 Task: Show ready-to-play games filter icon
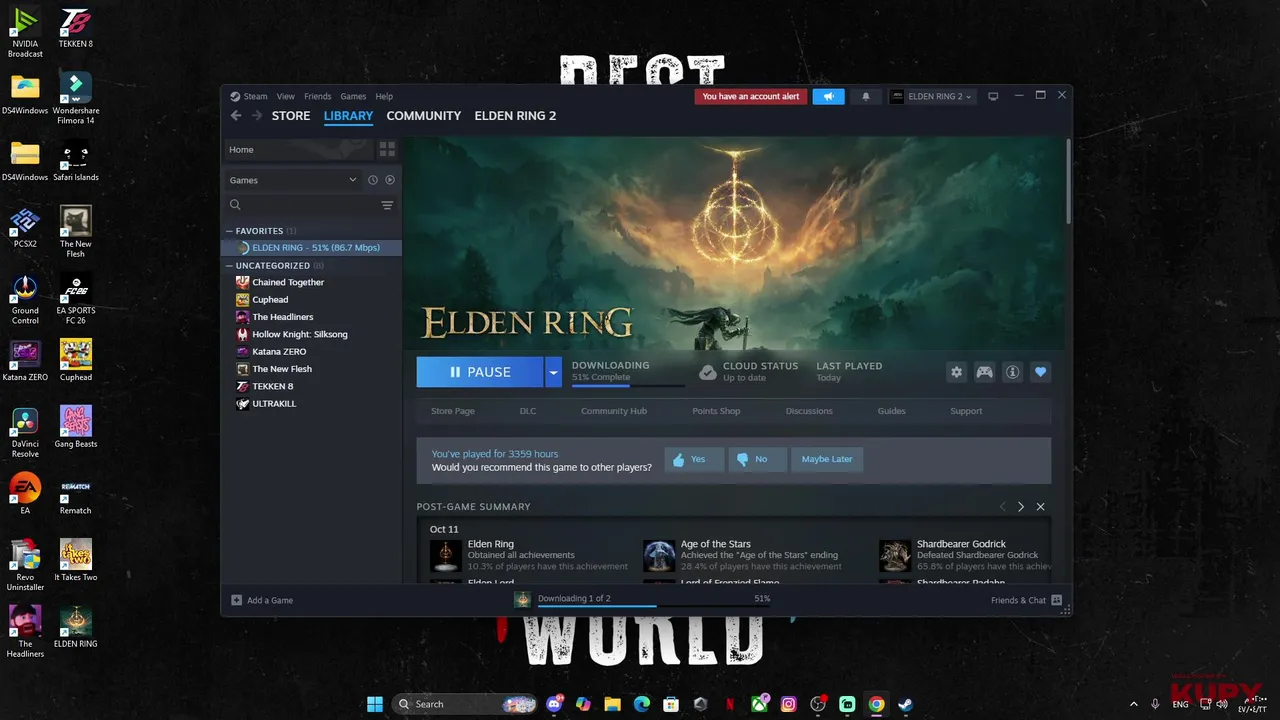pos(390,180)
